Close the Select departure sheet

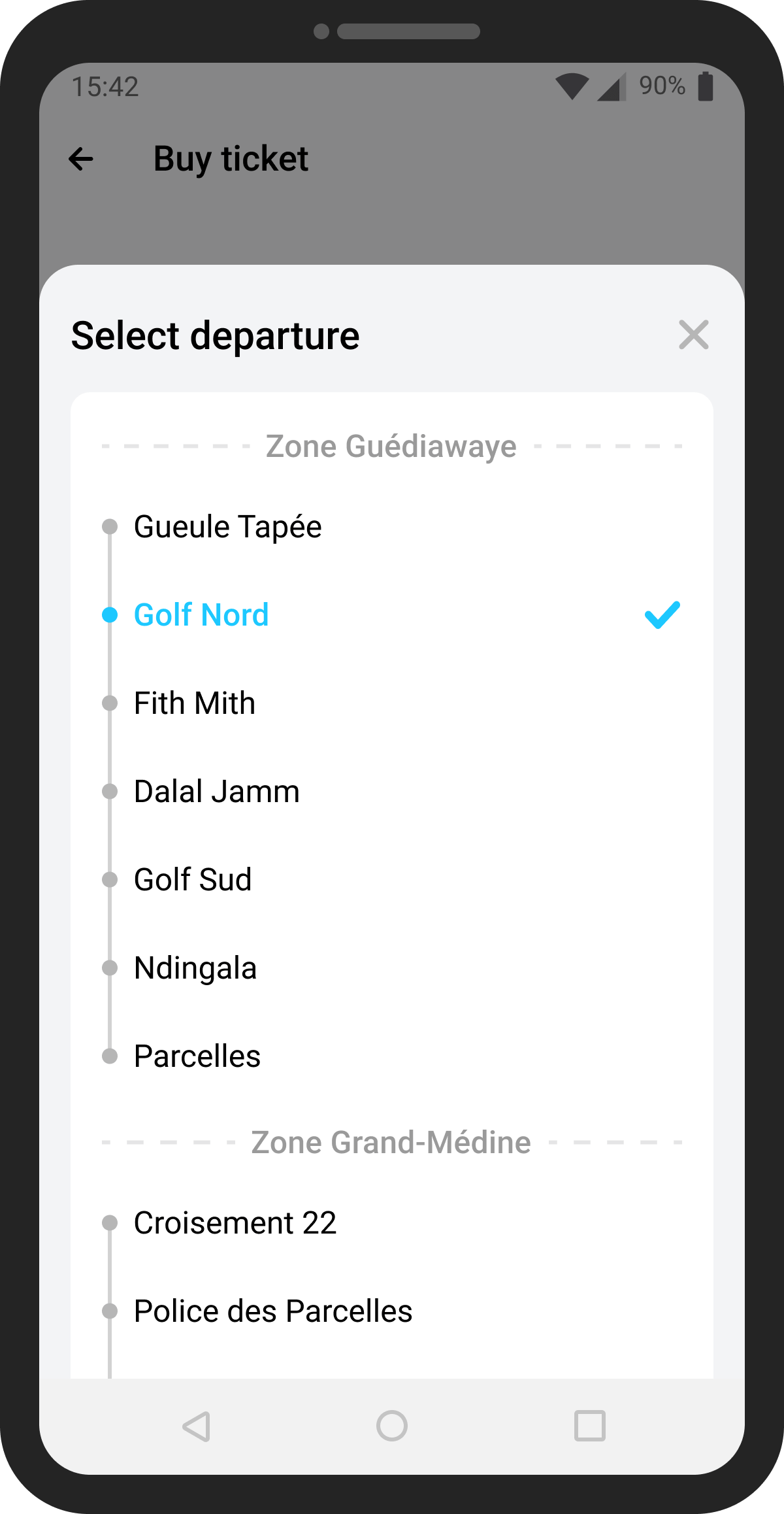(693, 335)
